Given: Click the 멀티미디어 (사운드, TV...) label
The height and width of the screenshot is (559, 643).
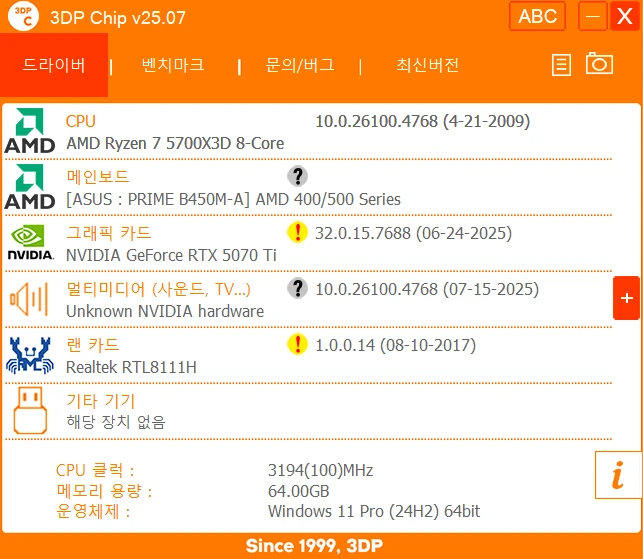Looking at the screenshot, I should point(159,289).
